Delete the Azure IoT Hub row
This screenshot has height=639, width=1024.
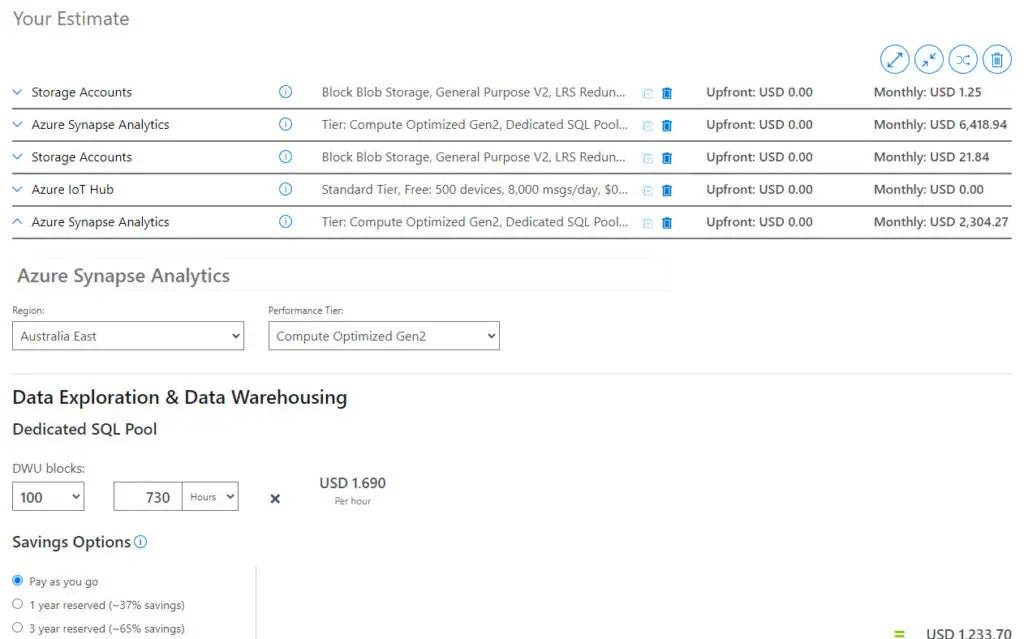[667, 191]
